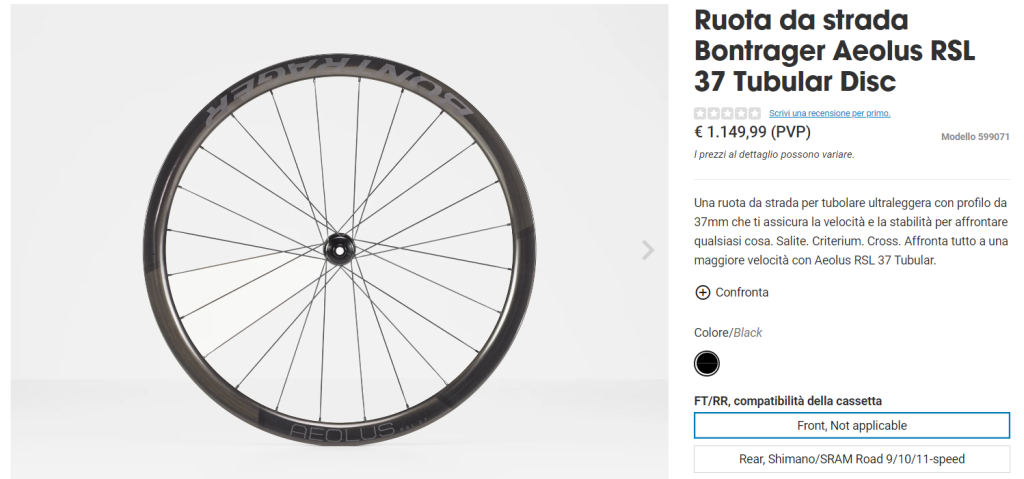Choose Rear, Shimano/SRAM Road 9/10/11-speed option
1024x479 pixels.
coord(852,459)
